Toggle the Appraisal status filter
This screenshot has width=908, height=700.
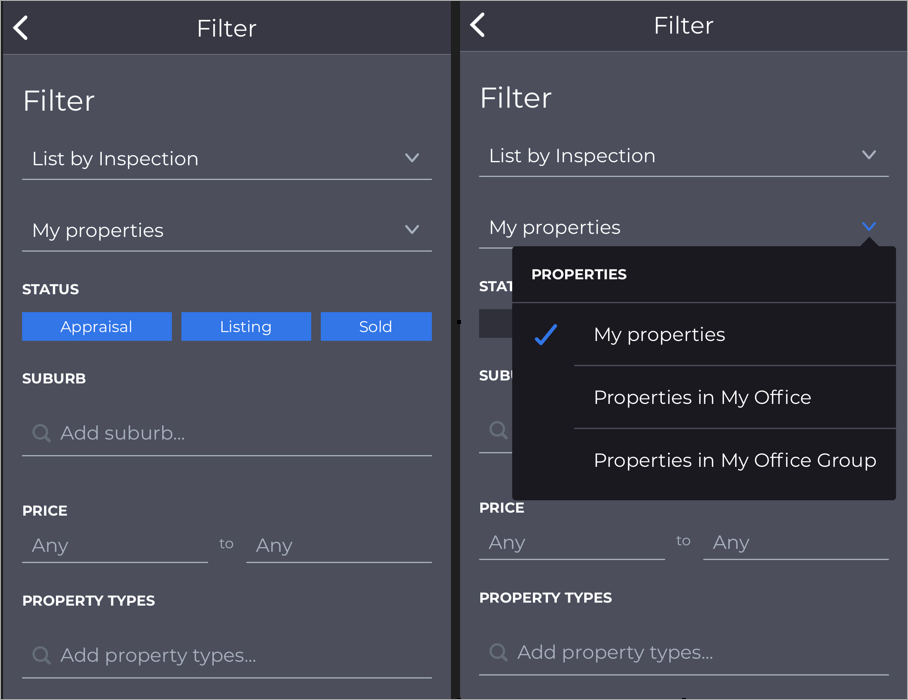[x=97, y=327]
